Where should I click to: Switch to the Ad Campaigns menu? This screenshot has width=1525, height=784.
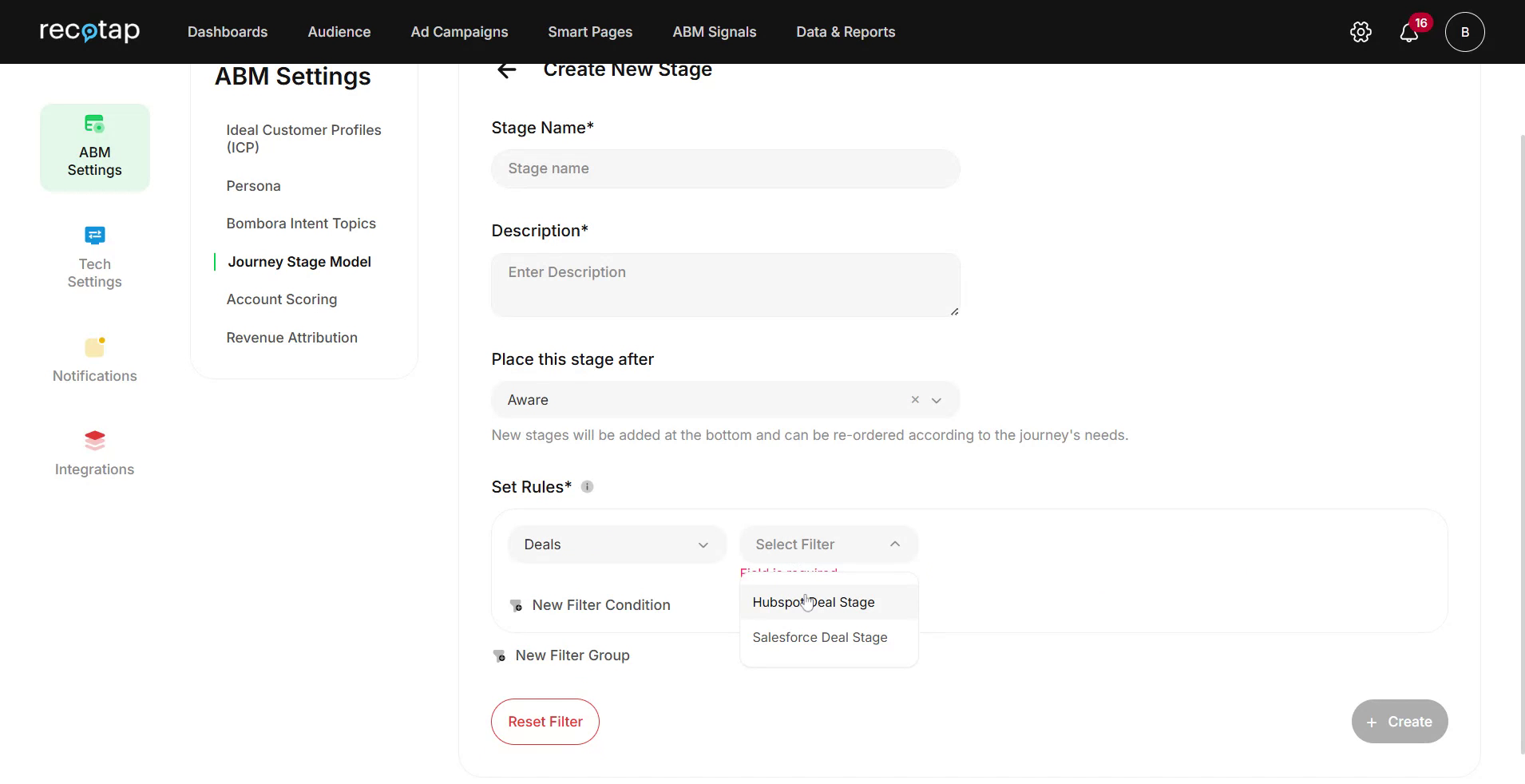459,32
